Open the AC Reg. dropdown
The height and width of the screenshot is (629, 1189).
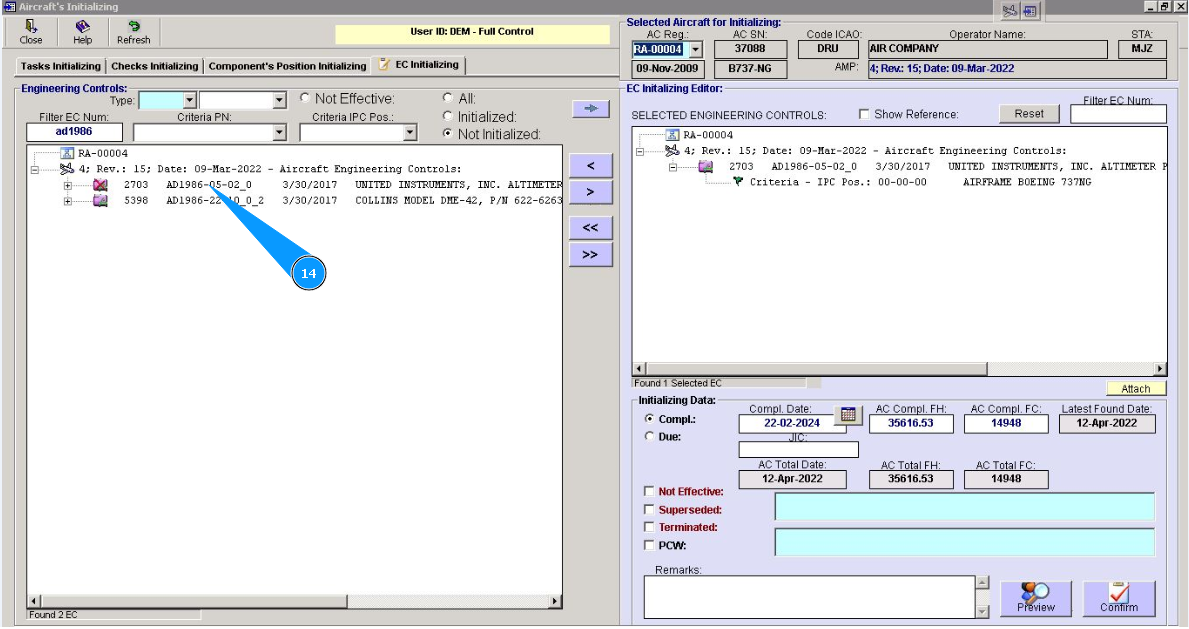click(x=696, y=49)
